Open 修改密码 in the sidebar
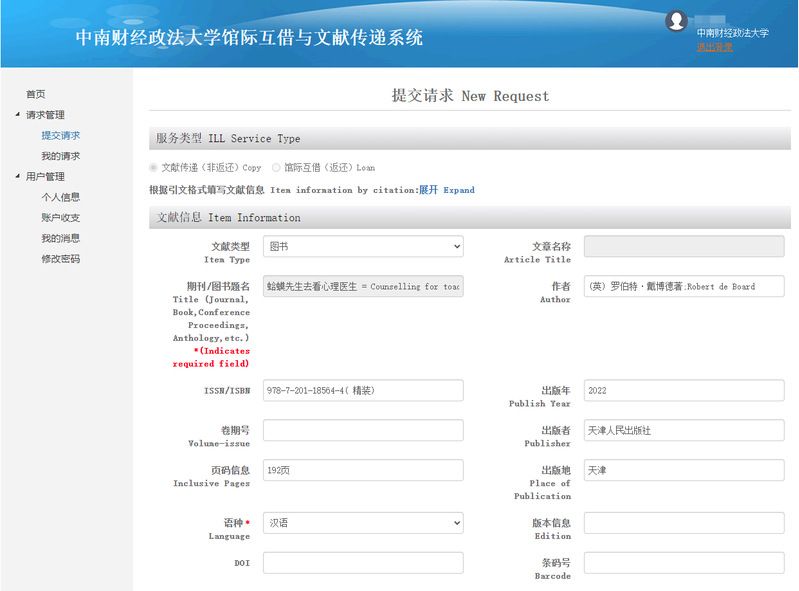 tap(60, 259)
